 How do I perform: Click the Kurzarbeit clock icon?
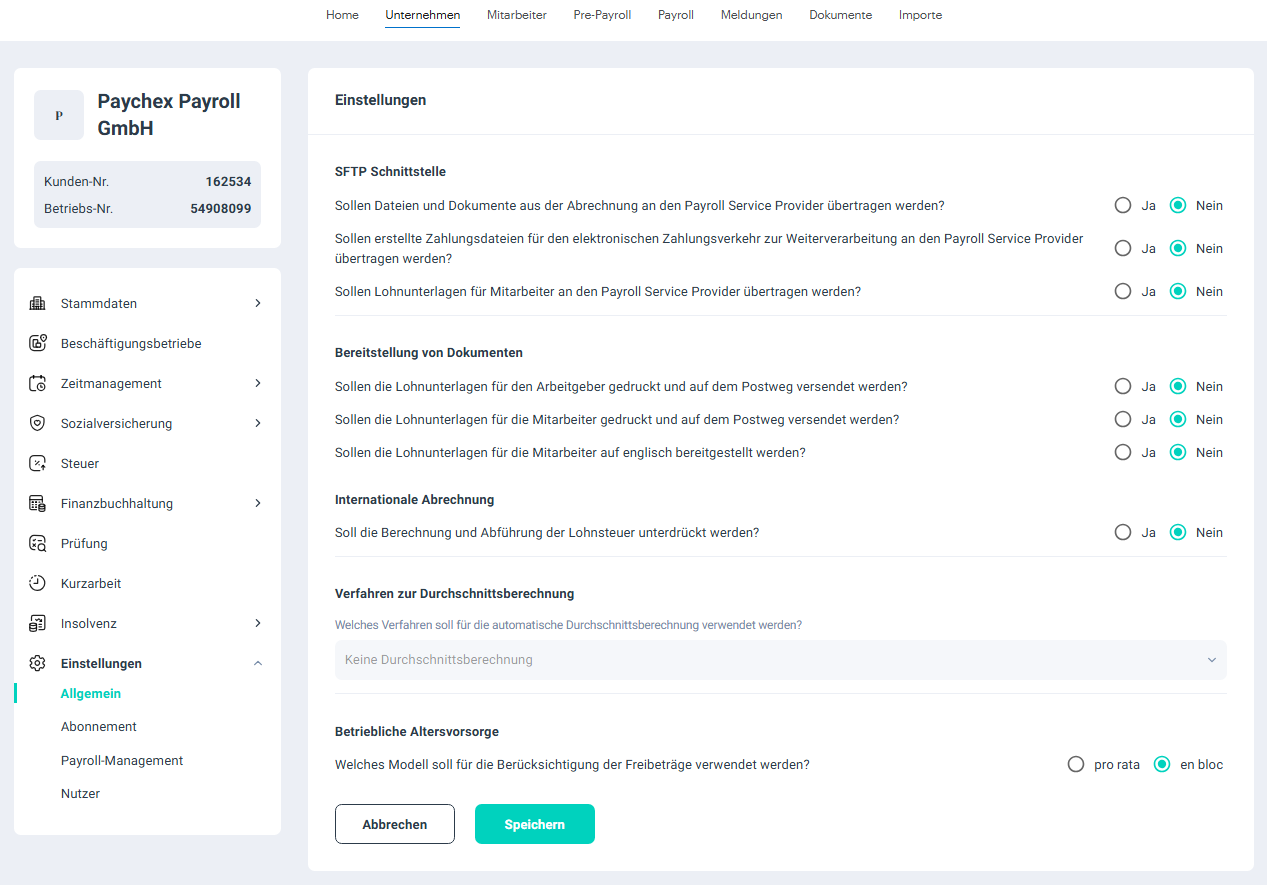[38, 583]
